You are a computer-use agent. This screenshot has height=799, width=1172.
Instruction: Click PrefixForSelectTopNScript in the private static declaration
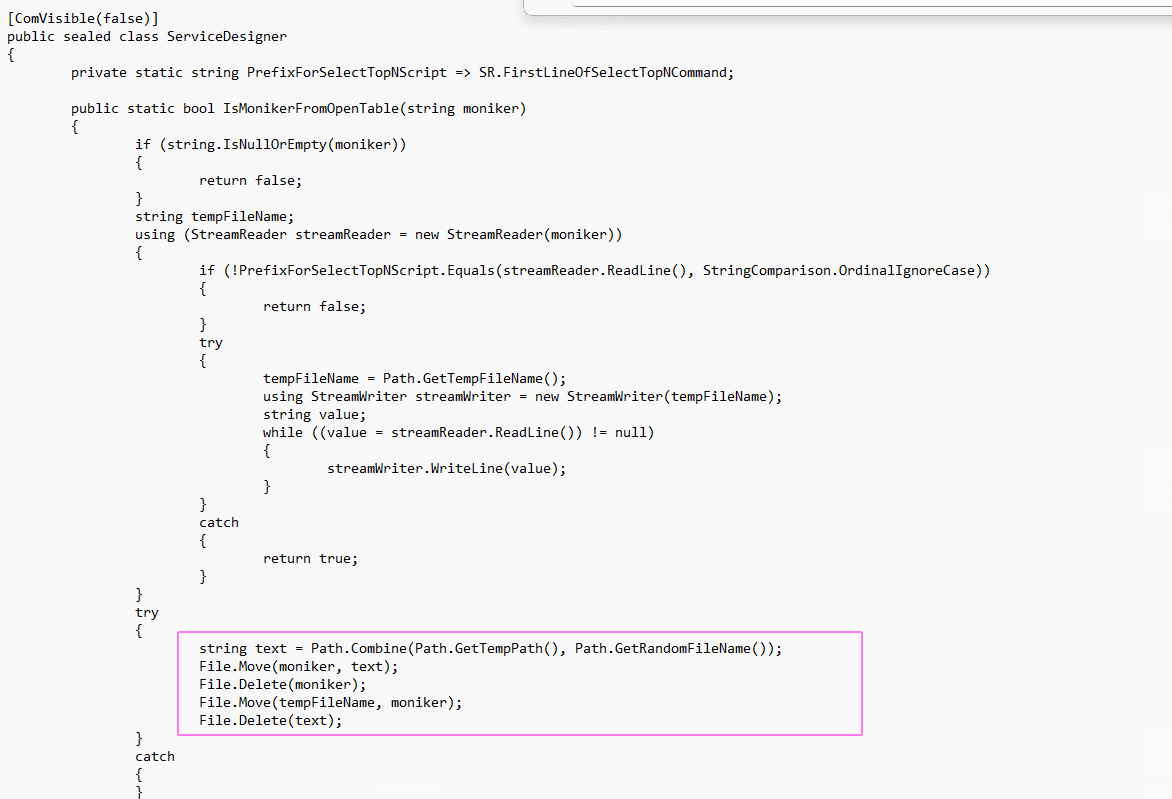coord(347,73)
